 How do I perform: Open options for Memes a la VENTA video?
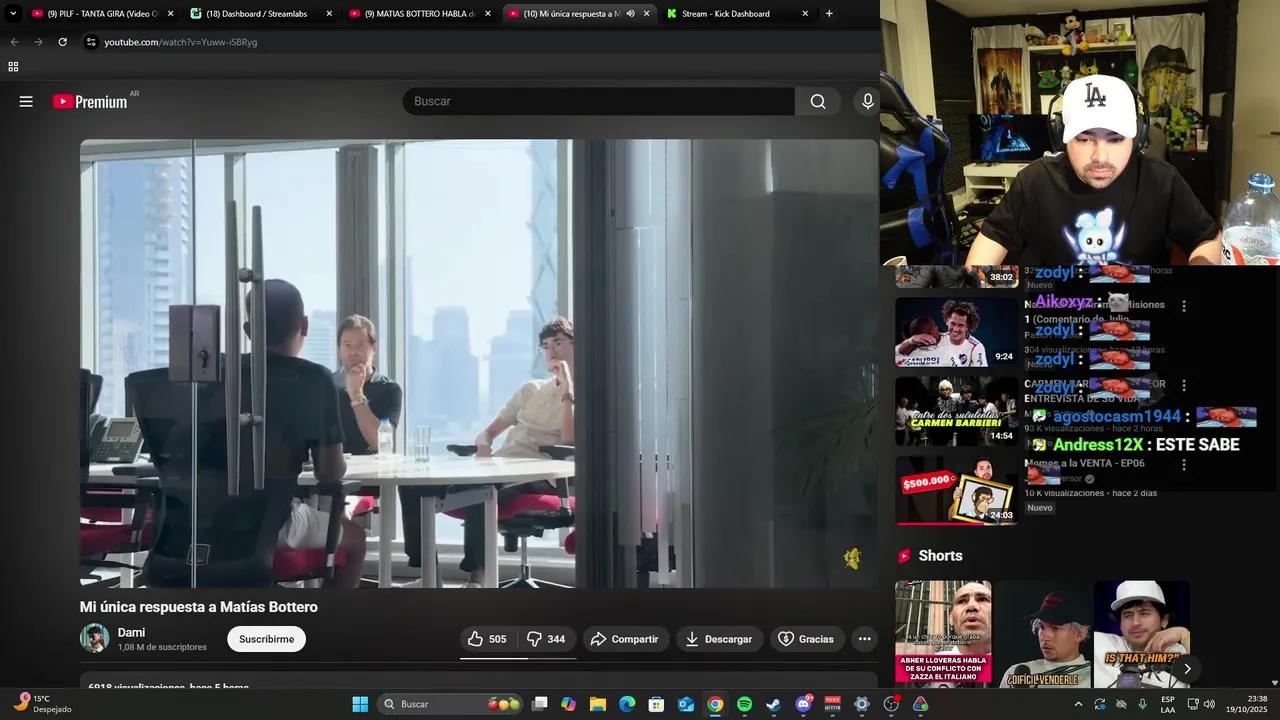1184,465
